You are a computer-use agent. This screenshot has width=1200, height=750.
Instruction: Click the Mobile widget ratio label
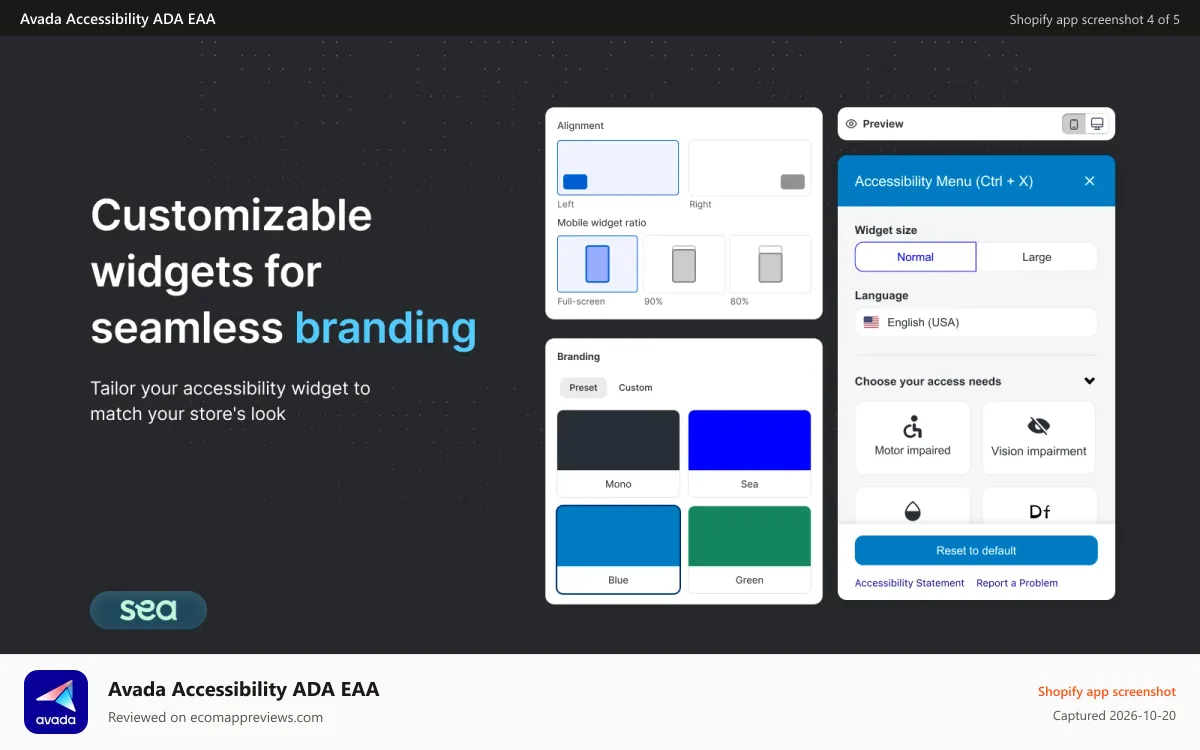pyautogui.click(x=602, y=223)
